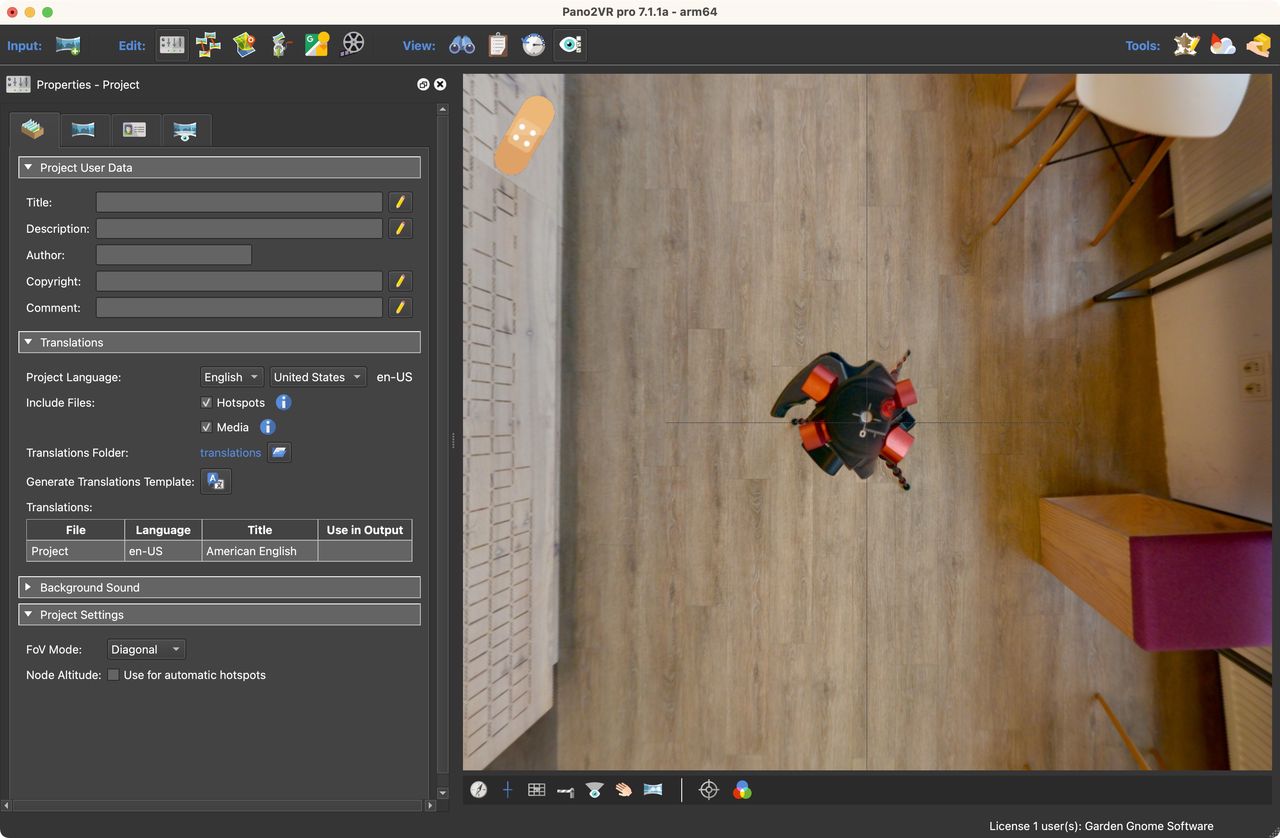
Task: Enable Use for automatic hotspots checkbox
Action: tap(113, 675)
